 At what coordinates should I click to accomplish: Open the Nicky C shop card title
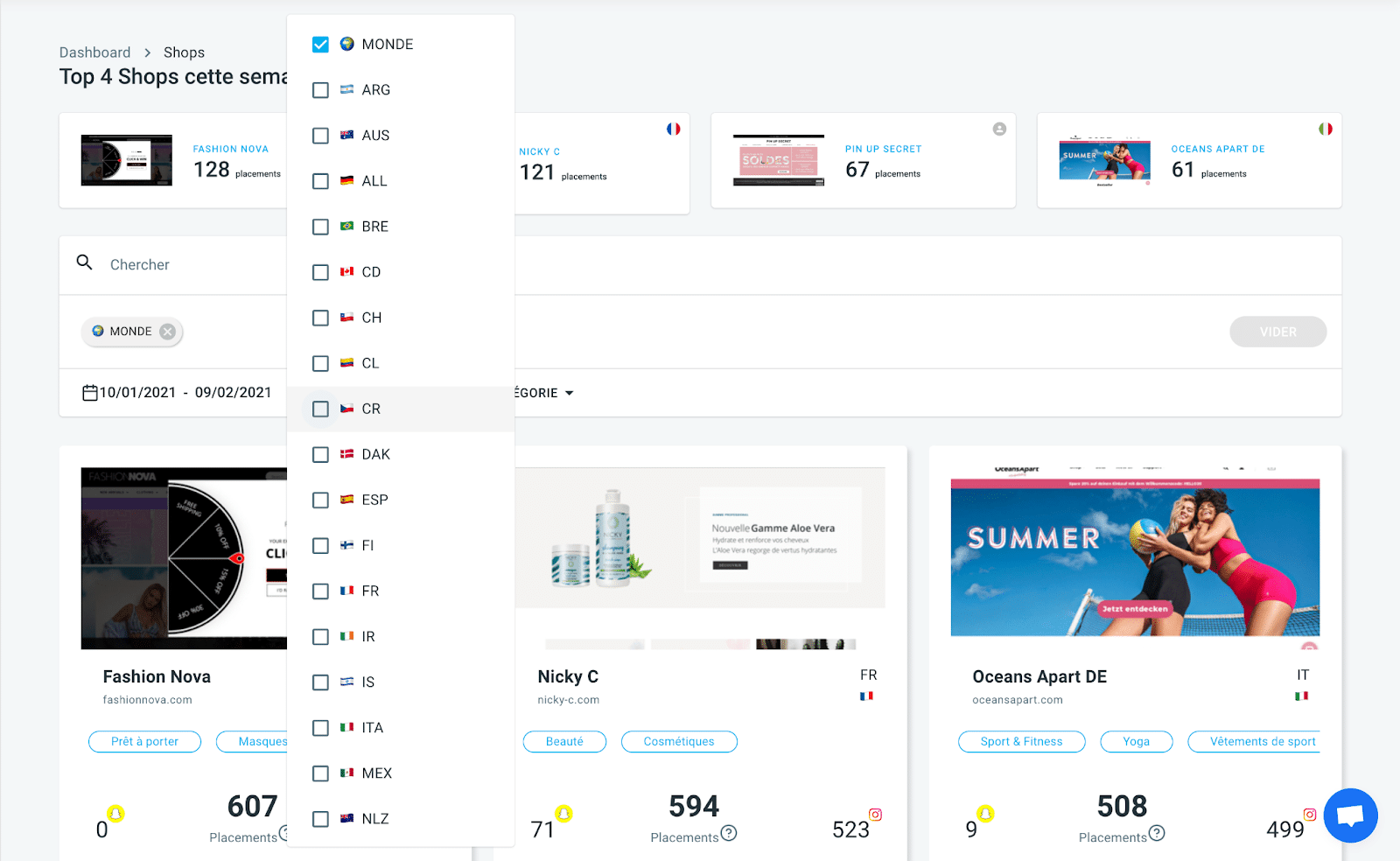tap(568, 676)
